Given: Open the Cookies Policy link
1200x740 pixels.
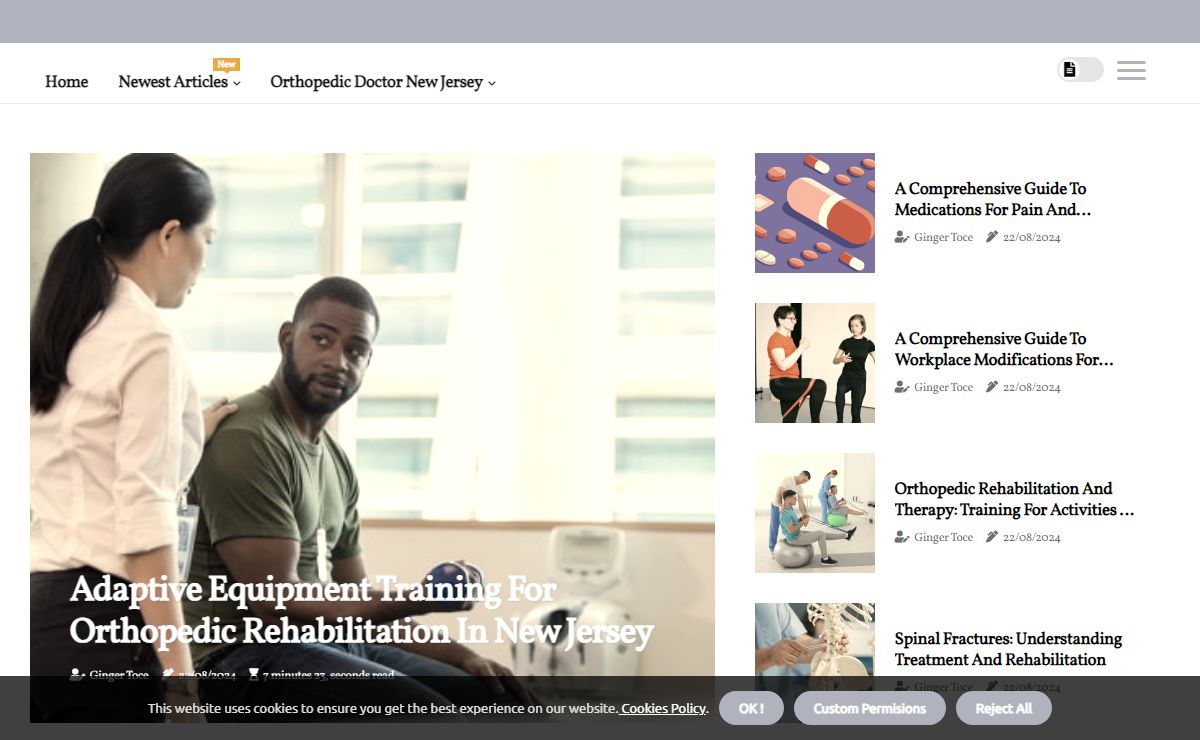Looking at the screenshot, I should (663, 708).
